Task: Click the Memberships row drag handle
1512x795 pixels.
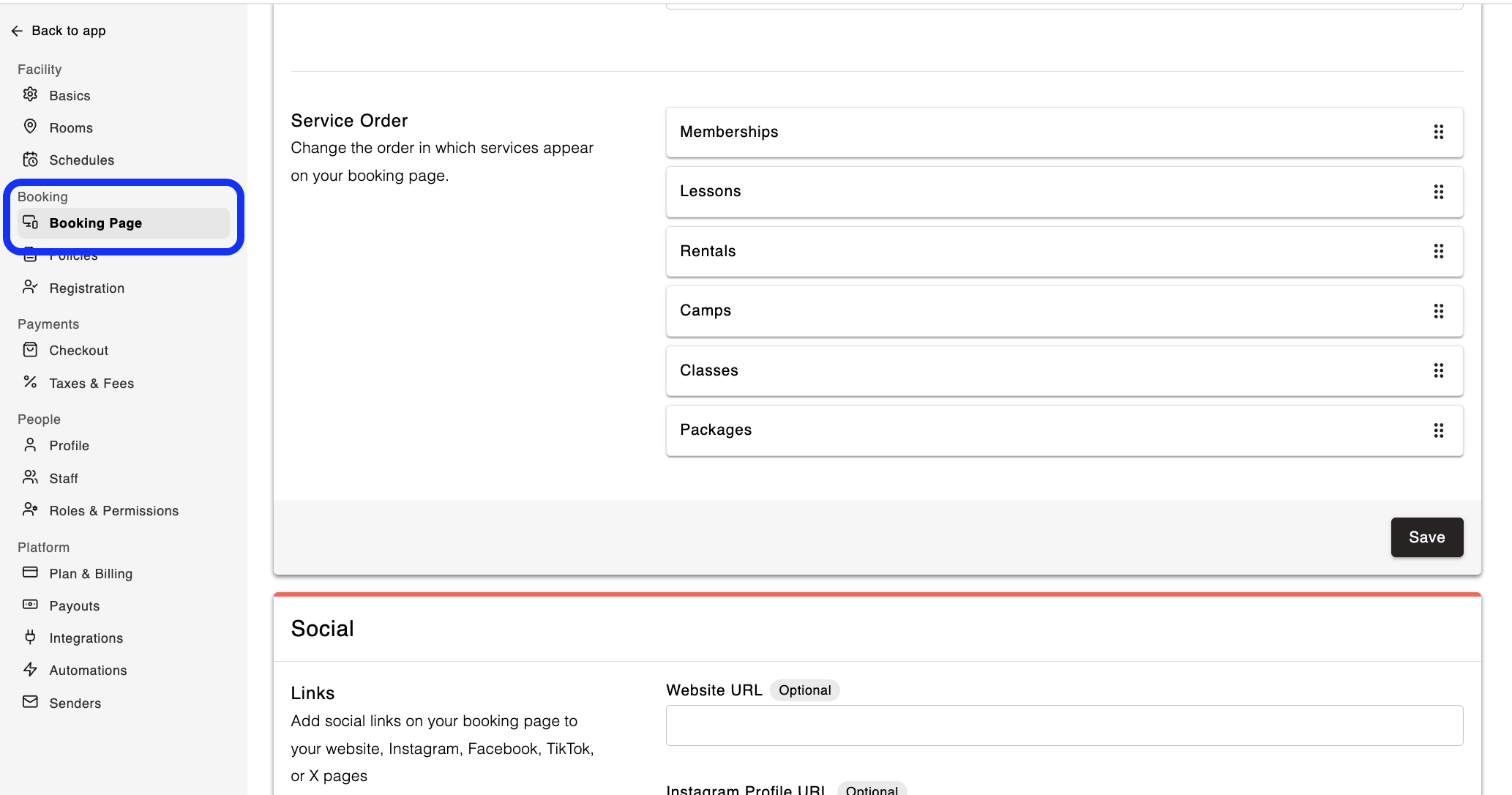Action: (x=1438, y=132)
